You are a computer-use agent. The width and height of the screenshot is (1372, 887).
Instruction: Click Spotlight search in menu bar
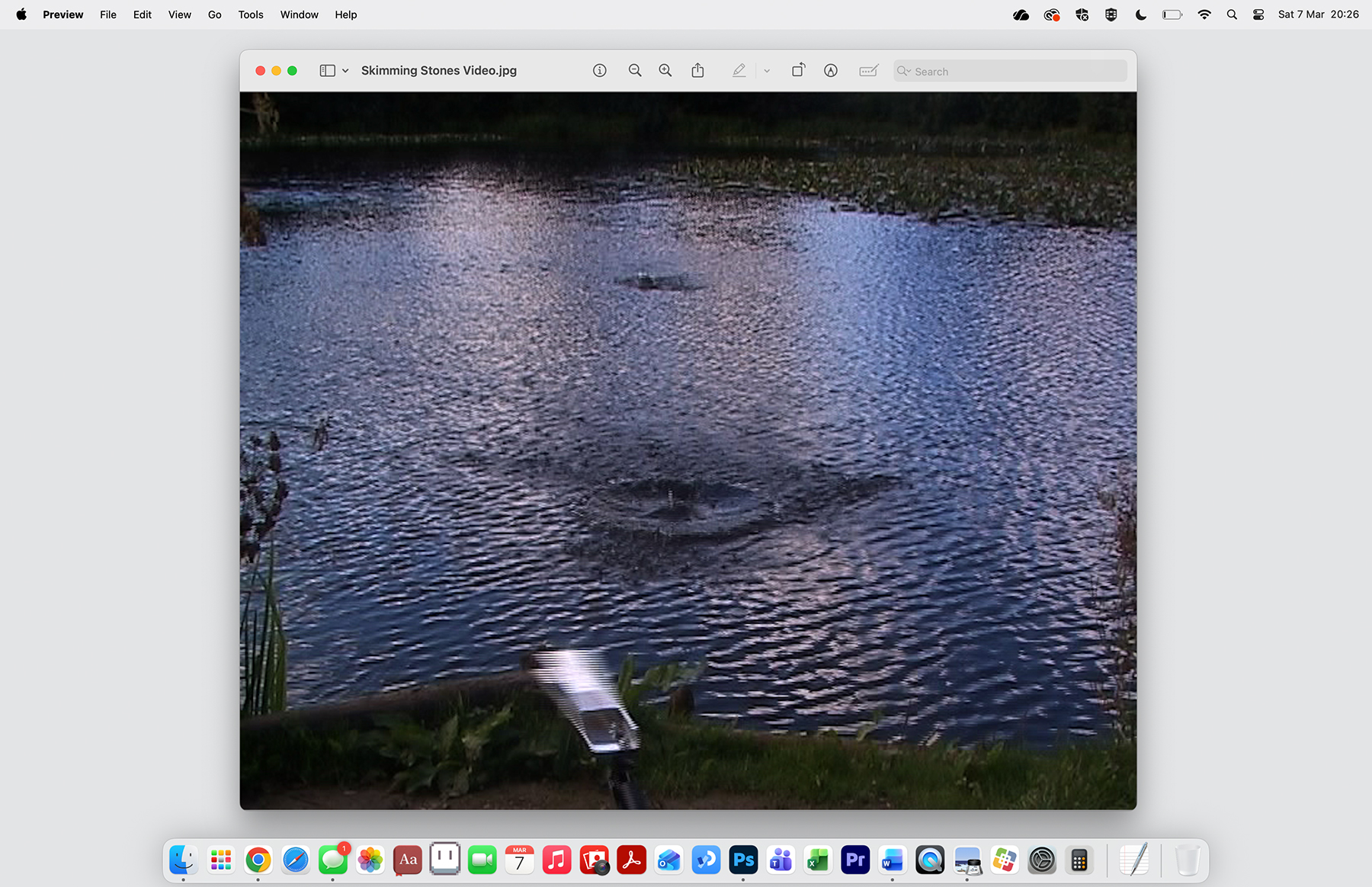[1232, 14]
